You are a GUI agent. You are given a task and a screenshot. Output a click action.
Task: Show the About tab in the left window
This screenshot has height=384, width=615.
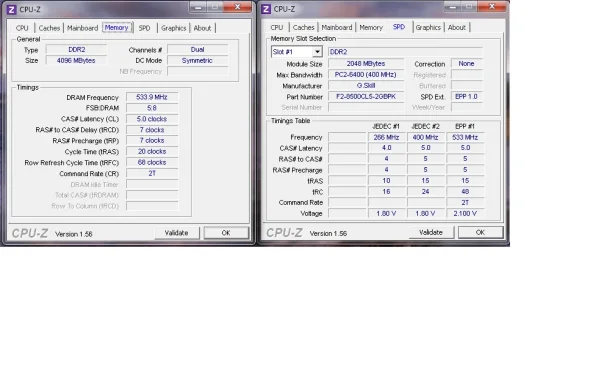(202, 28)
